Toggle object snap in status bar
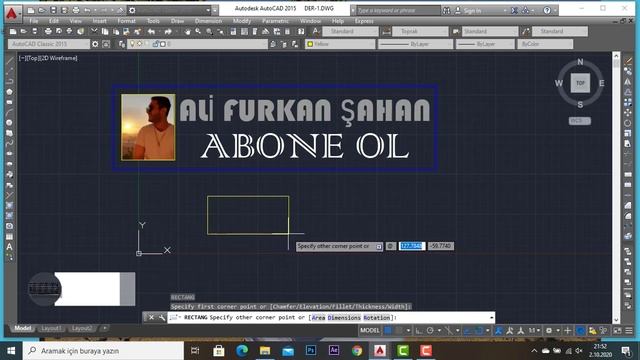 [x=479, y=331]
